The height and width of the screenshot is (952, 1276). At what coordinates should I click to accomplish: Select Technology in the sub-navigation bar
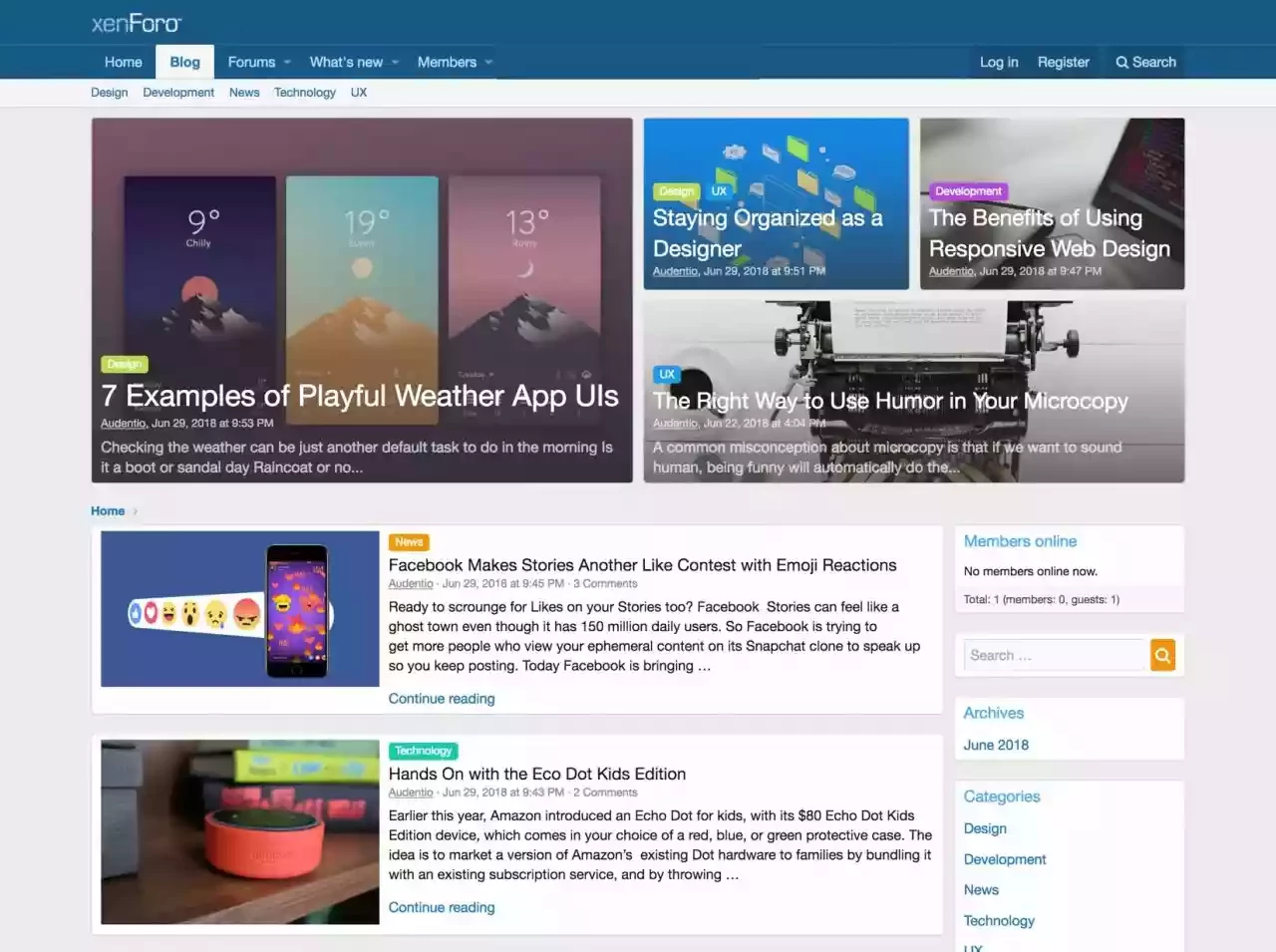305,93
